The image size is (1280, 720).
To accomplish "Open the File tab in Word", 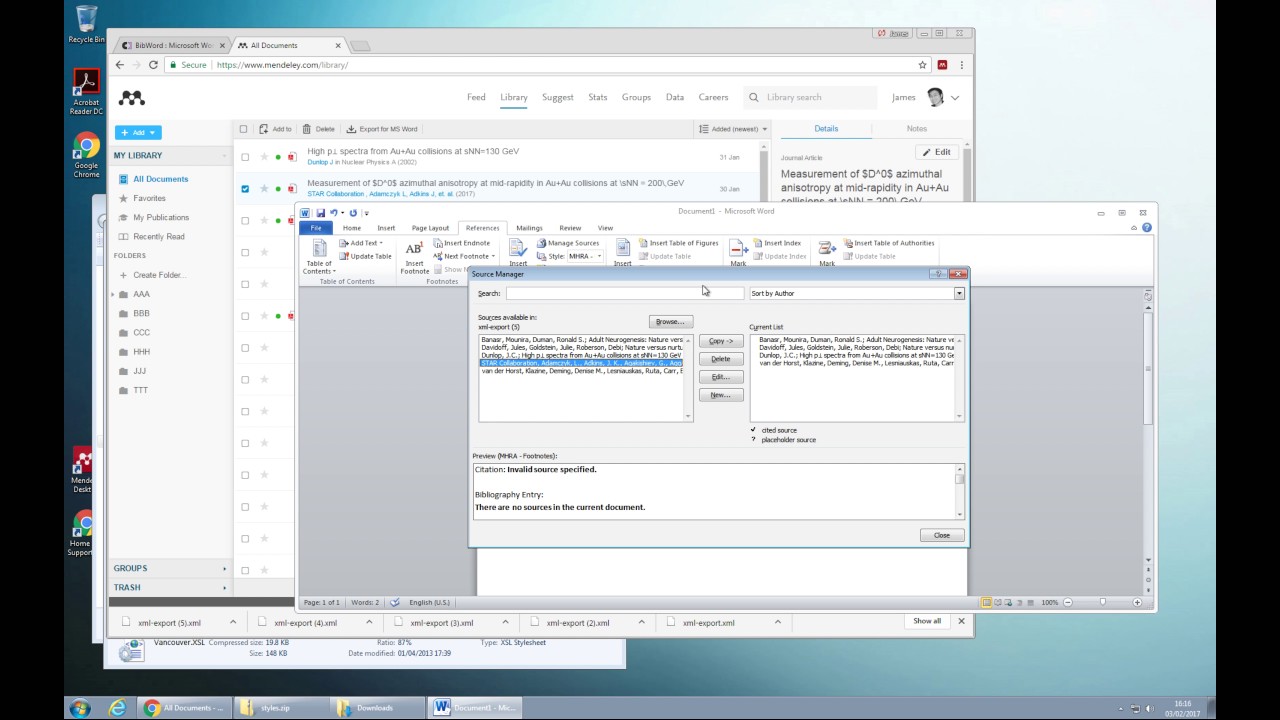I will [316, 228].
